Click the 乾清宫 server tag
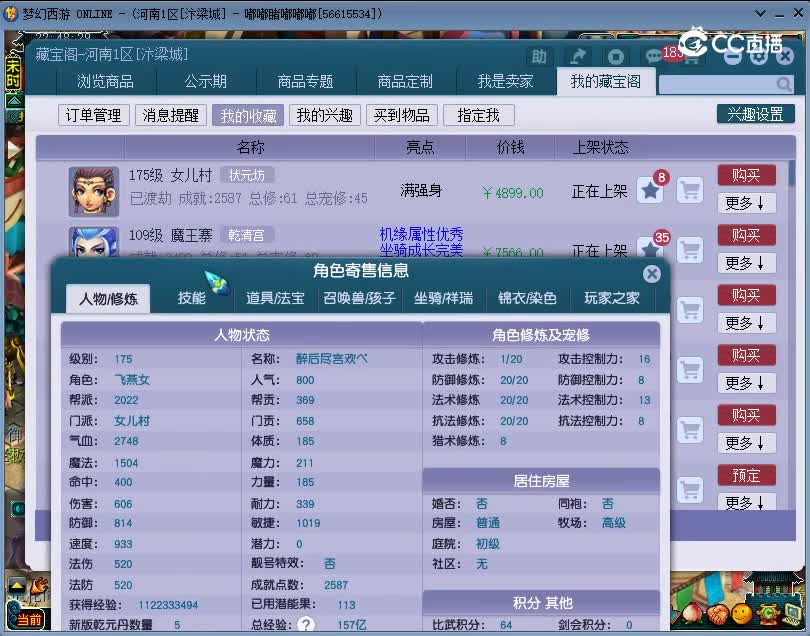This screenshot has height=636, width=810. [x=246, y=236]
